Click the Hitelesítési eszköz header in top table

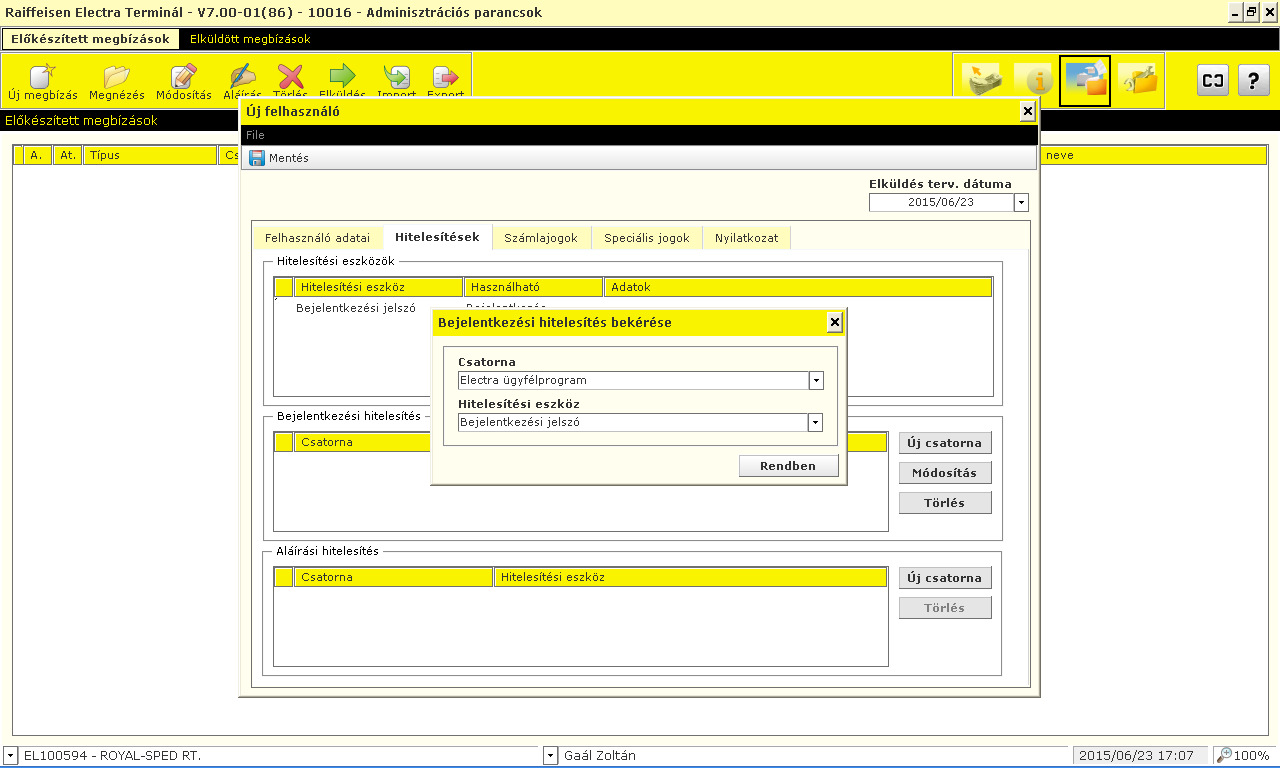pyautogui.click(x=378, y=287)
